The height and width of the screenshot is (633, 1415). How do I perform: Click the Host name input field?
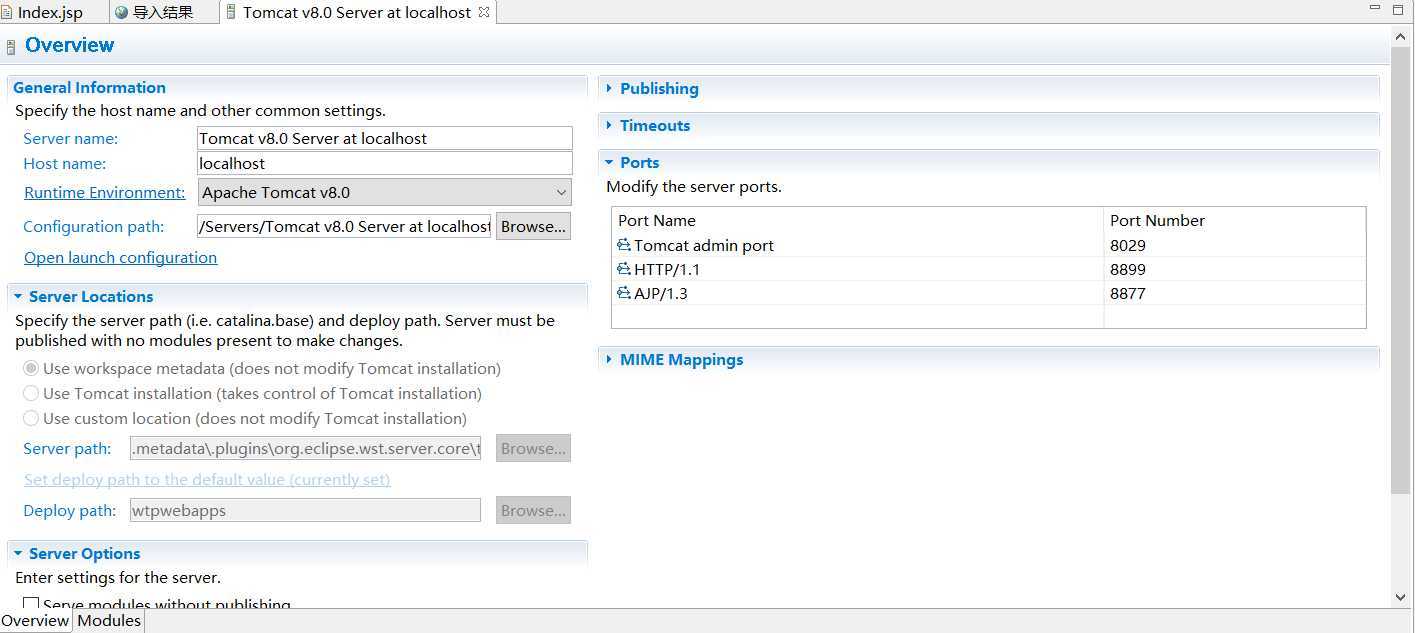pyautogui.click(x=385, y=163)
